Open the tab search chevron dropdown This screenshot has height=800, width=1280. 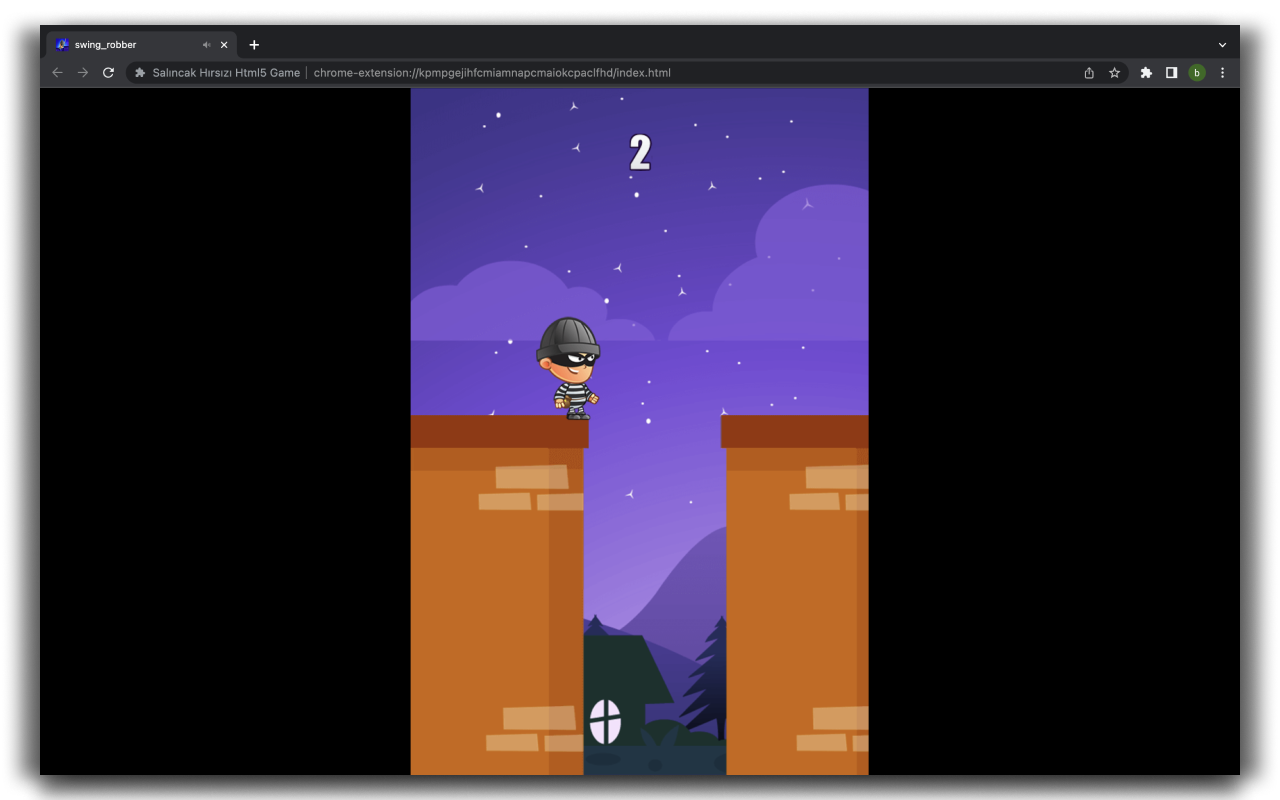pos(1222,44)
